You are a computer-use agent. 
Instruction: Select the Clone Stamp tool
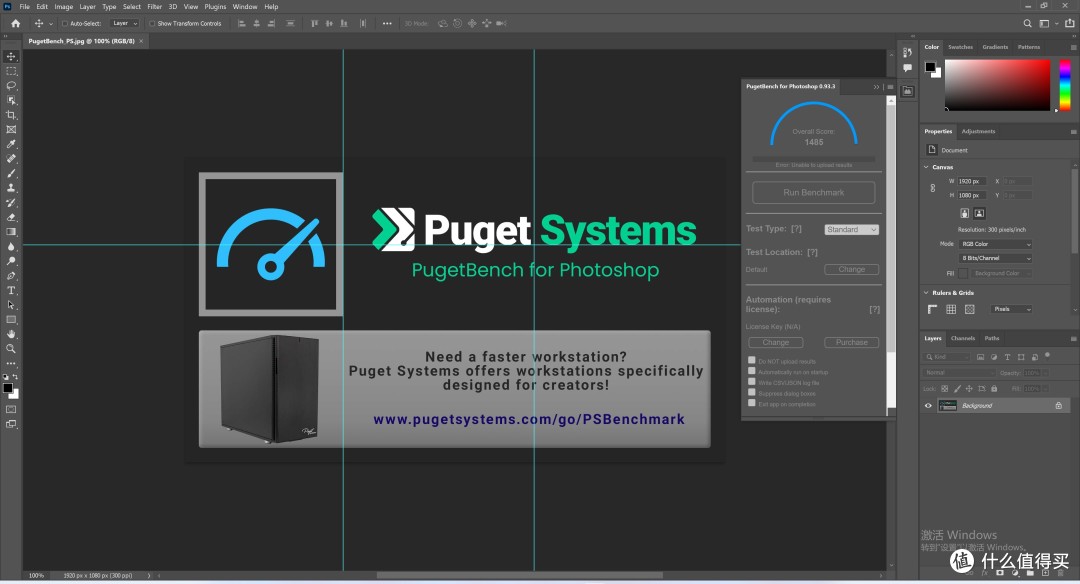coord(11,188)
